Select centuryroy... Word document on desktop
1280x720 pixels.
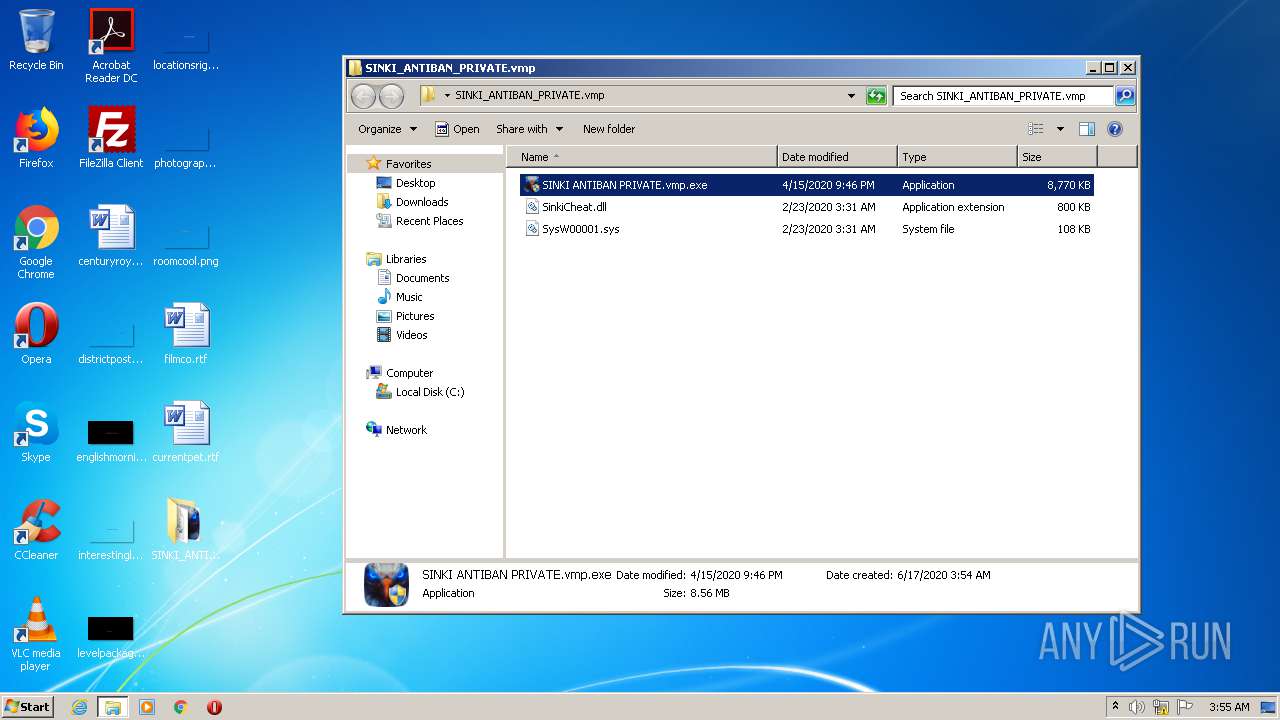[x=111, y=236]
